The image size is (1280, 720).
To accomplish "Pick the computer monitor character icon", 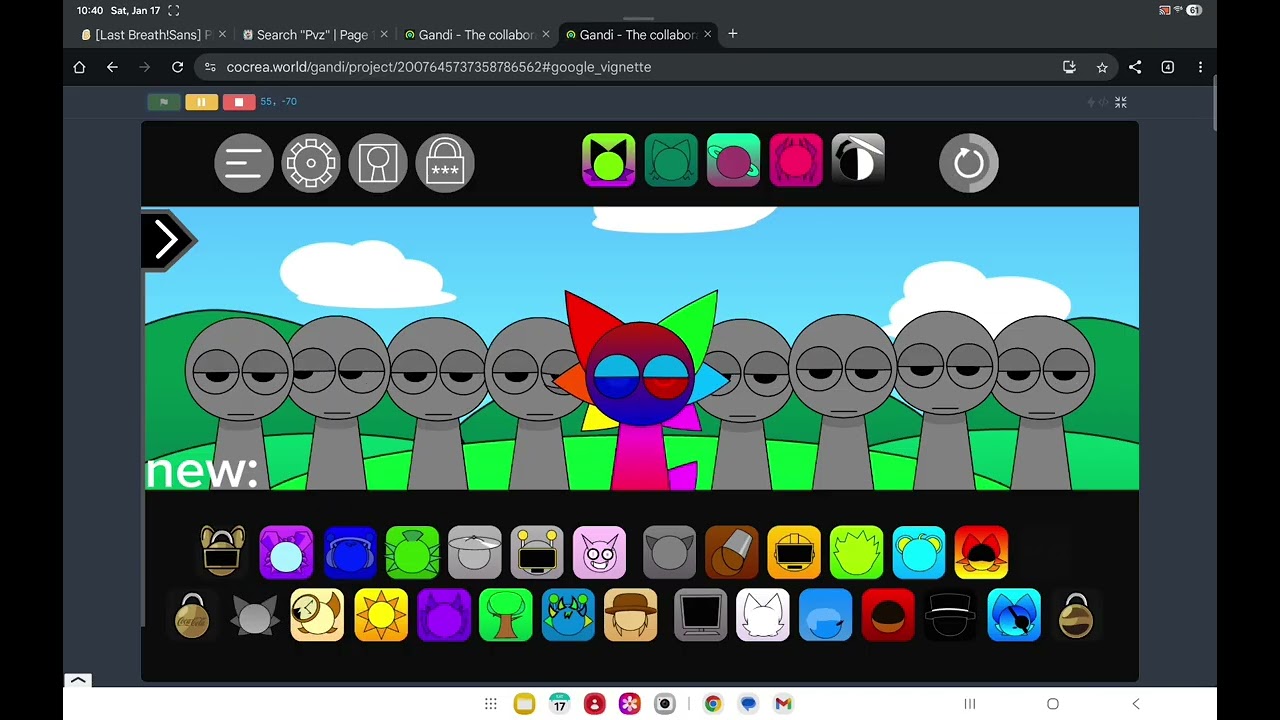I will pyautogui.click(x=701, y=615).
